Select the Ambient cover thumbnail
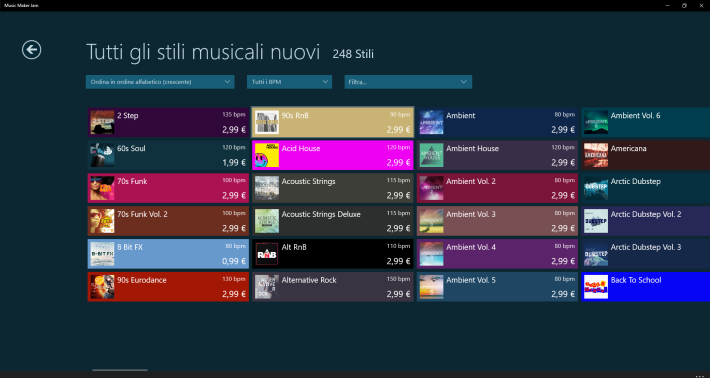Screen dimensions: 710x378 [432, 122]
